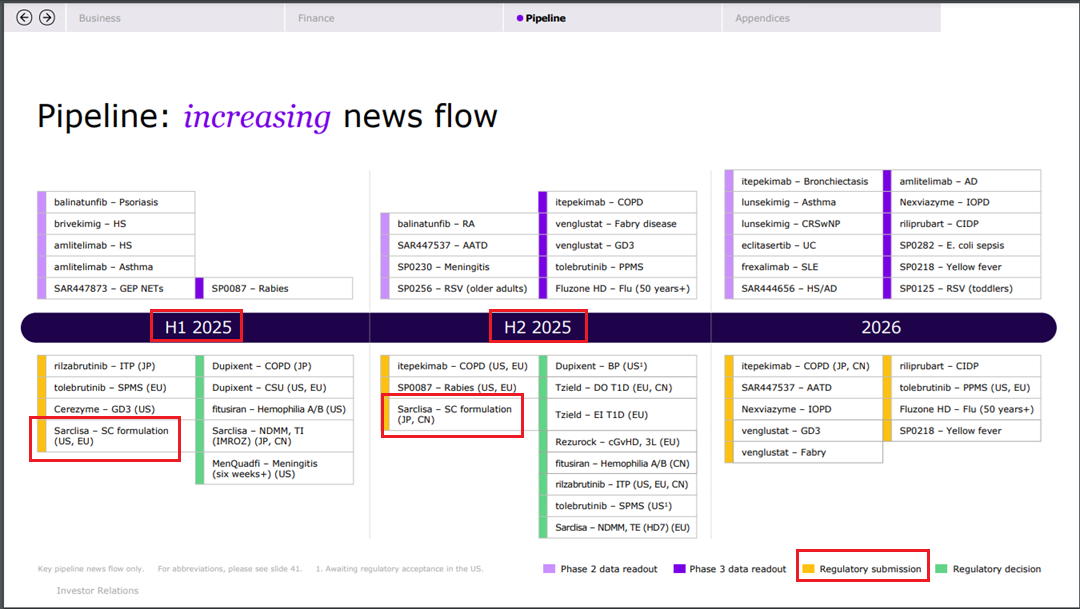Image resolution: width=1080 pixels, height=609 pixels.
Task: Select 'Tzield – DO T1D (EU, CN)' entry
Action: (617, 388)
